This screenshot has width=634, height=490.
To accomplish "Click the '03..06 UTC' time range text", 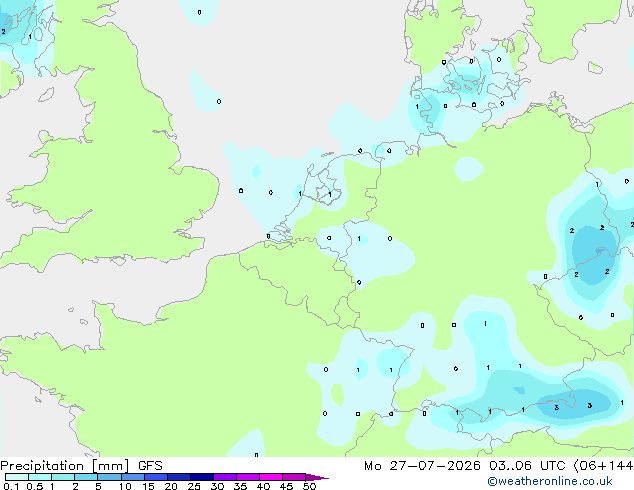I will (x=526, y=466).
